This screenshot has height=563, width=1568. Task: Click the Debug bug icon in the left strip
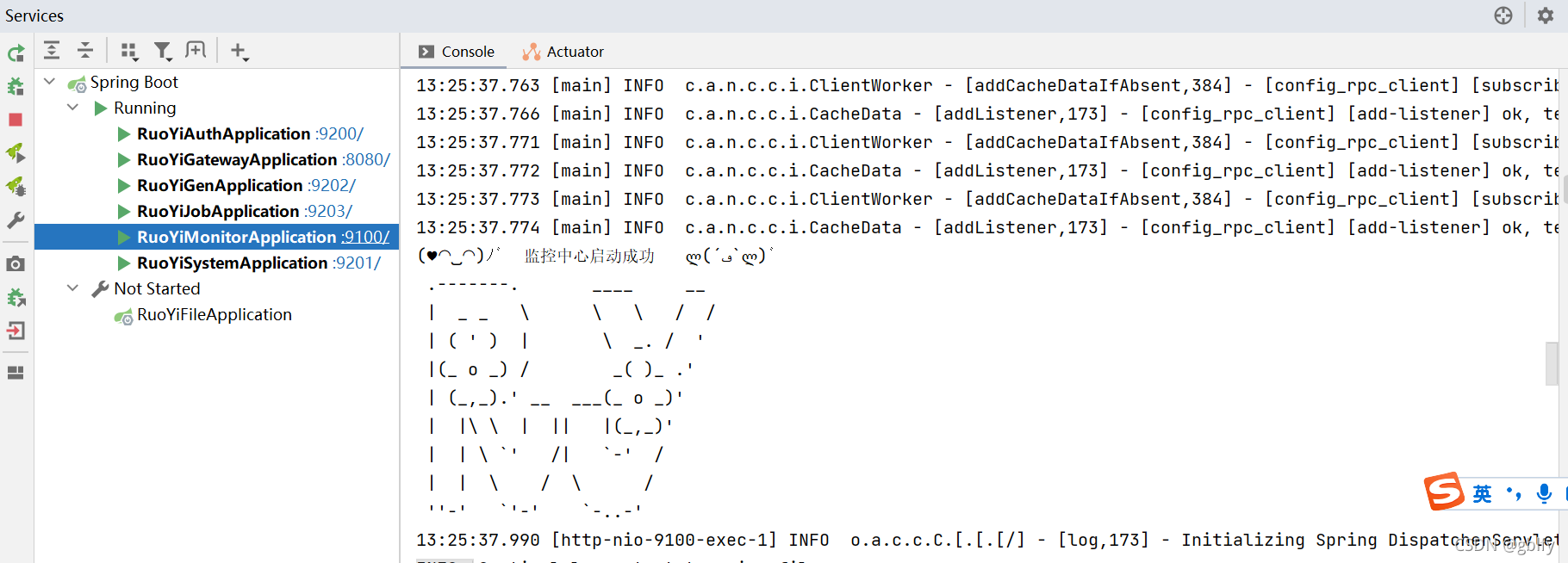tap(16, 86)
